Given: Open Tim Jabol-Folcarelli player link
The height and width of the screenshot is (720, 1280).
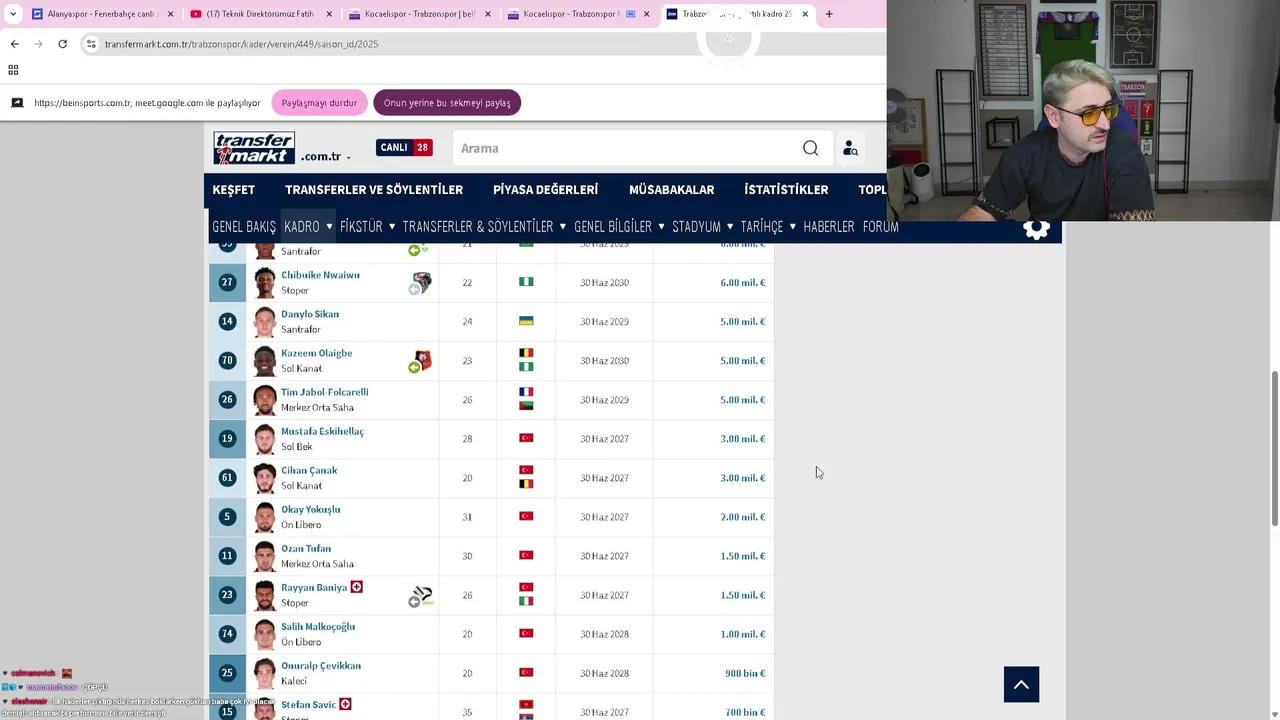Looking at the screenshot, I should (x=324, y=392).
